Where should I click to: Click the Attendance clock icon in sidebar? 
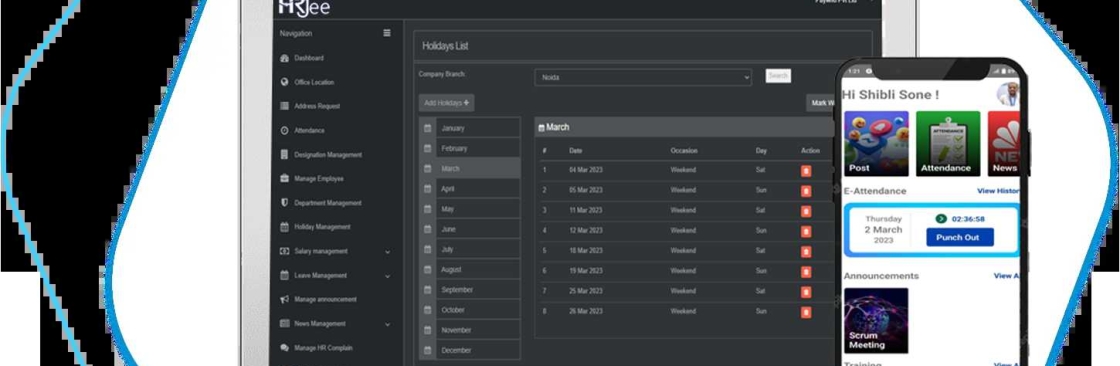(284, 131)
